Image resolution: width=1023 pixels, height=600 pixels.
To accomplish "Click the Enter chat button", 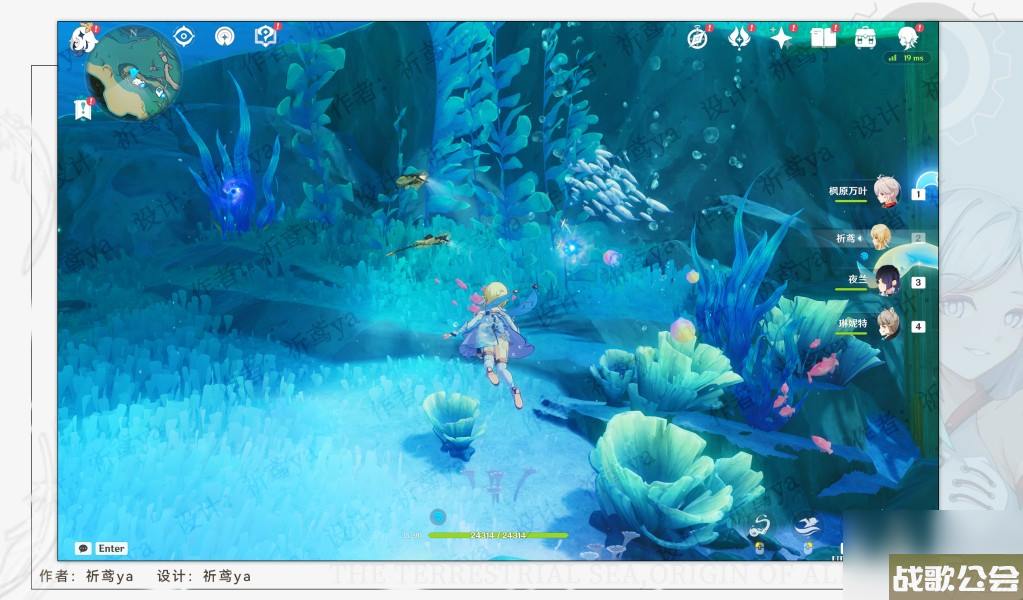I will click(102, 548).
